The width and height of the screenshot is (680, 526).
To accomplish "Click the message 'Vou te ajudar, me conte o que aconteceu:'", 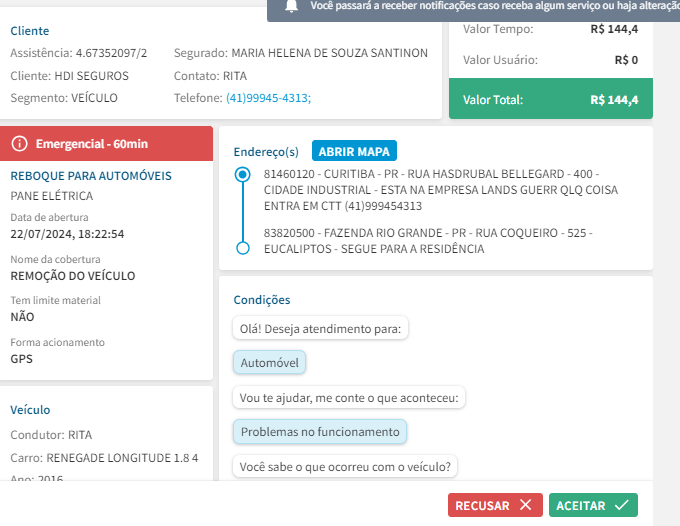I will [349, 398].
